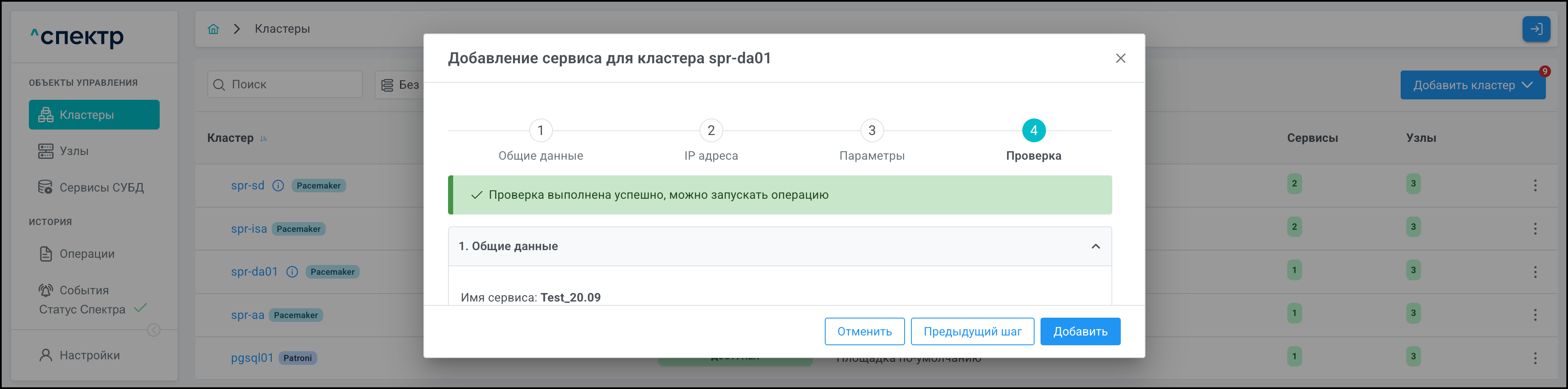Click the home icon in the breadcrumb
The height and width of the screenshot is (389, 1568).
(x=213, y=29)
